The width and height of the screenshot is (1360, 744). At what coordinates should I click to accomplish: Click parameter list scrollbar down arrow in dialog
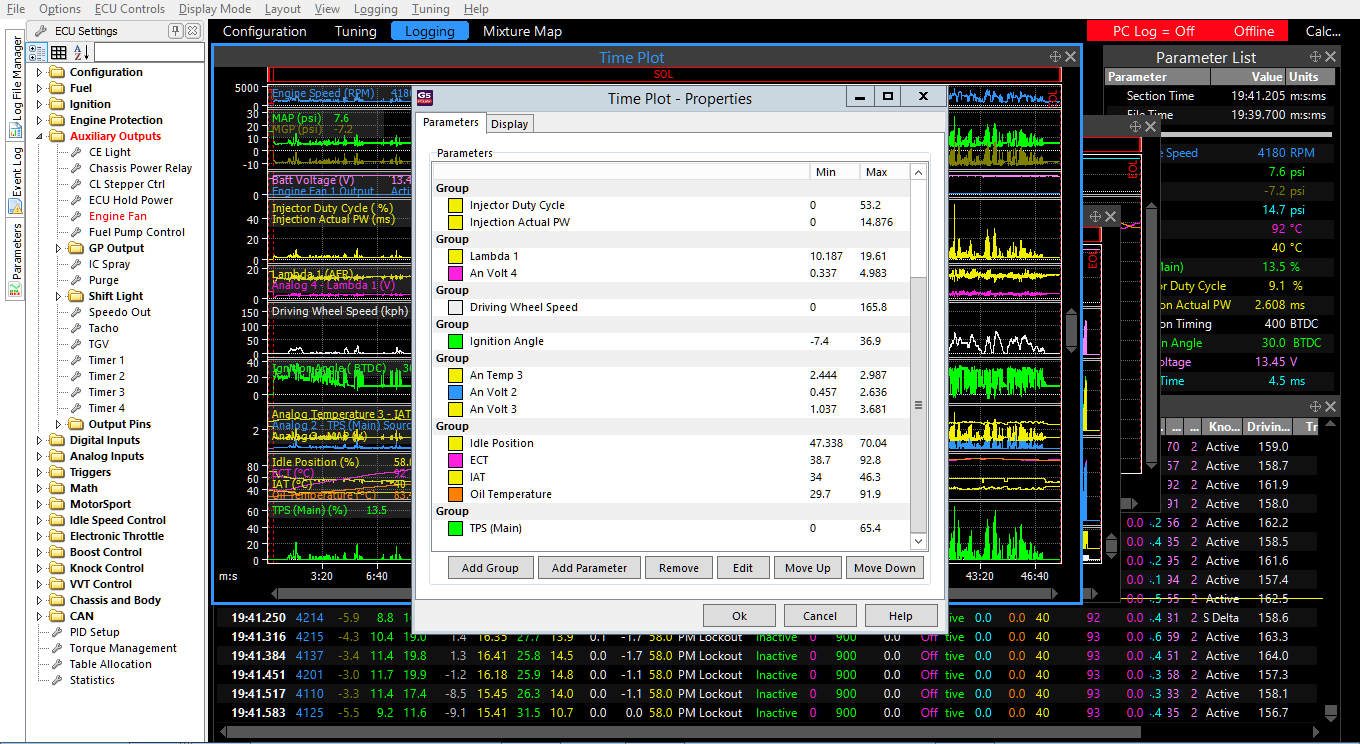pyautogui.click(x=919, y=541)
